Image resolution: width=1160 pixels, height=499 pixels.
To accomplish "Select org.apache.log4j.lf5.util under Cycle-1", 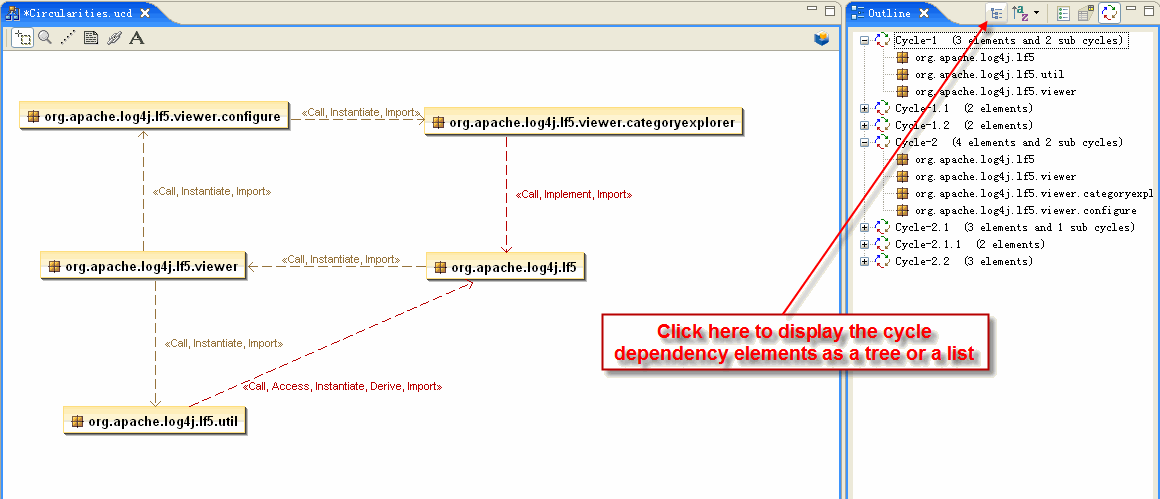I will [989, 75].
